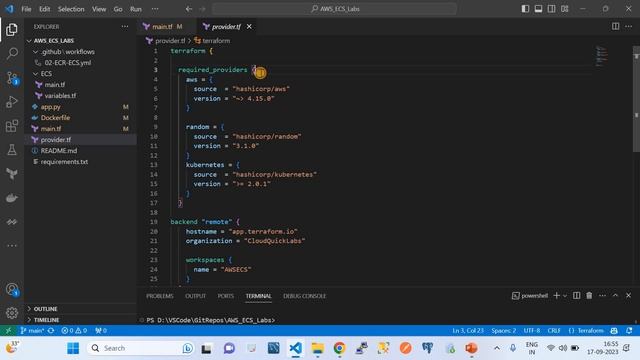Expand the TIMELINE section

80,320
